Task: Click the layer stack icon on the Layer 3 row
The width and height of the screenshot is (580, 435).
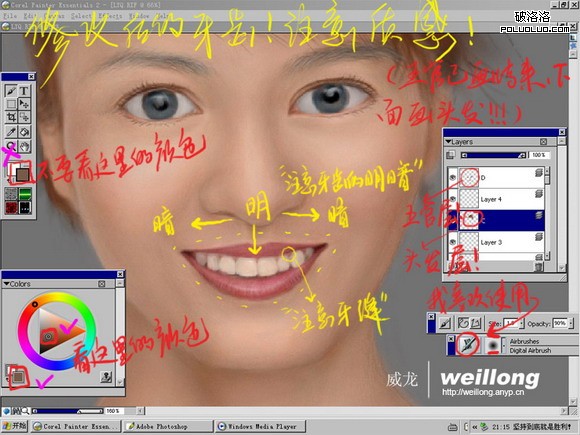Action: tap(539, 236)
